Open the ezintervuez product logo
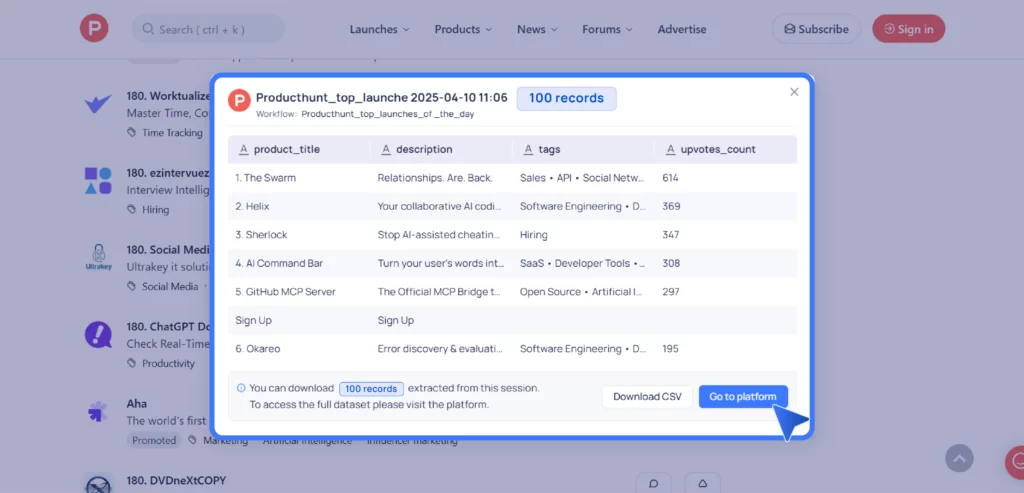 click(98, 181)
